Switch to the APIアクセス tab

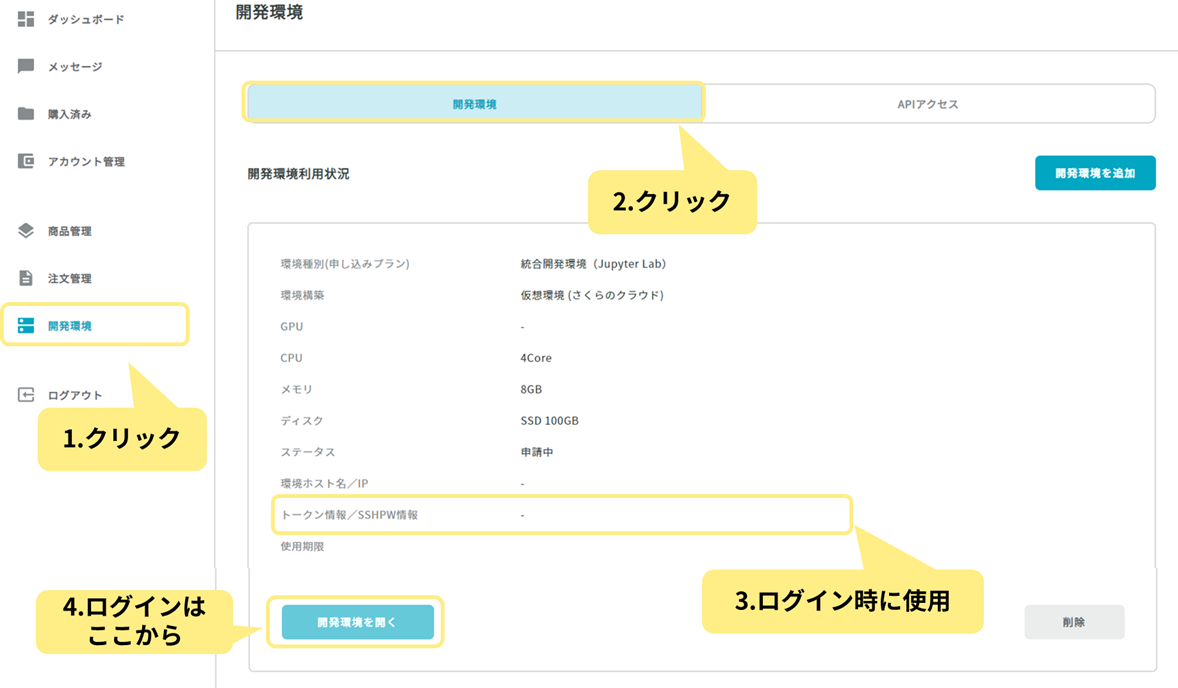point(928,104)
